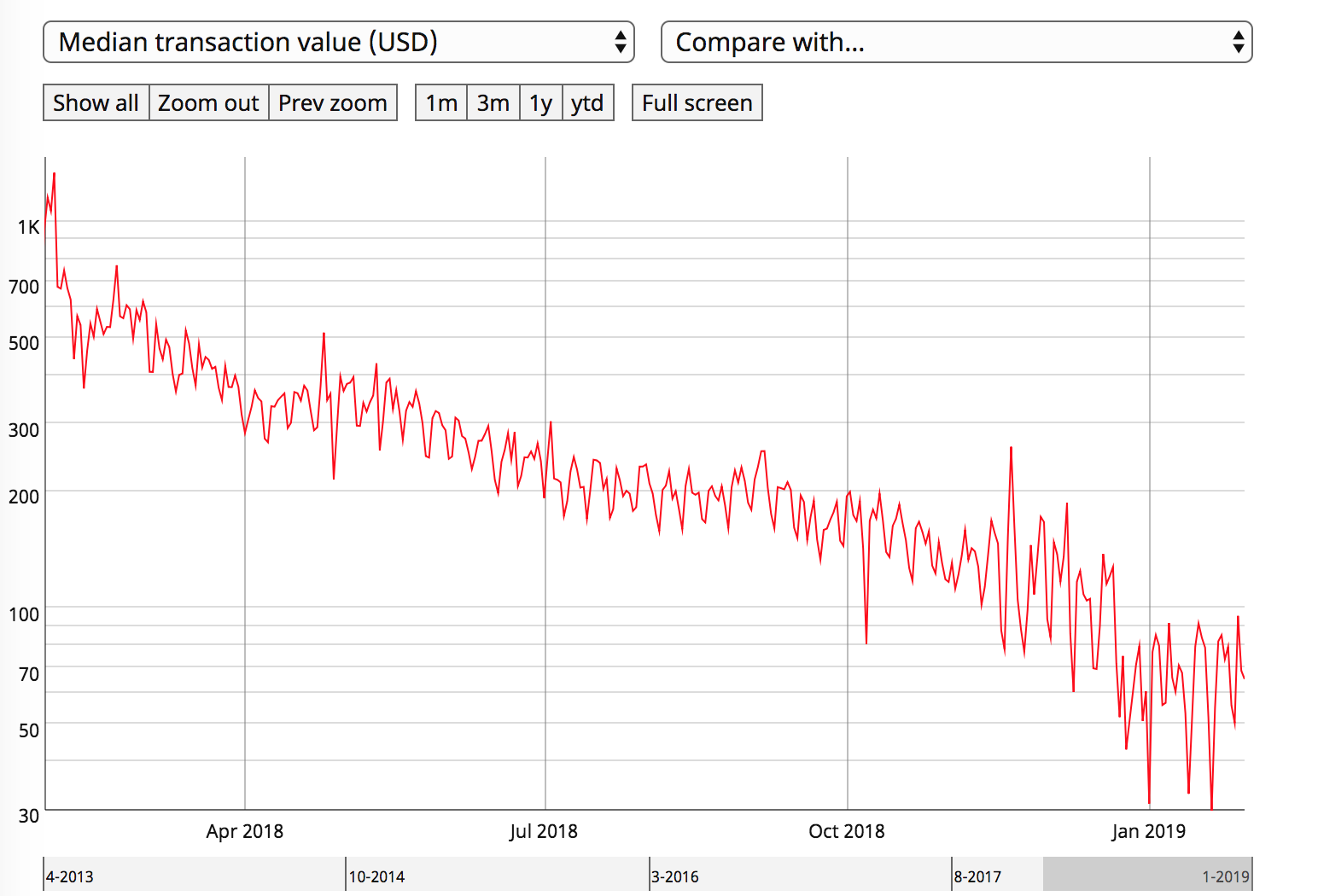Click the 50 y-axis label
Image resolution: width=1318 pixels, height=896 pixels.
click(x=29, y=730)
